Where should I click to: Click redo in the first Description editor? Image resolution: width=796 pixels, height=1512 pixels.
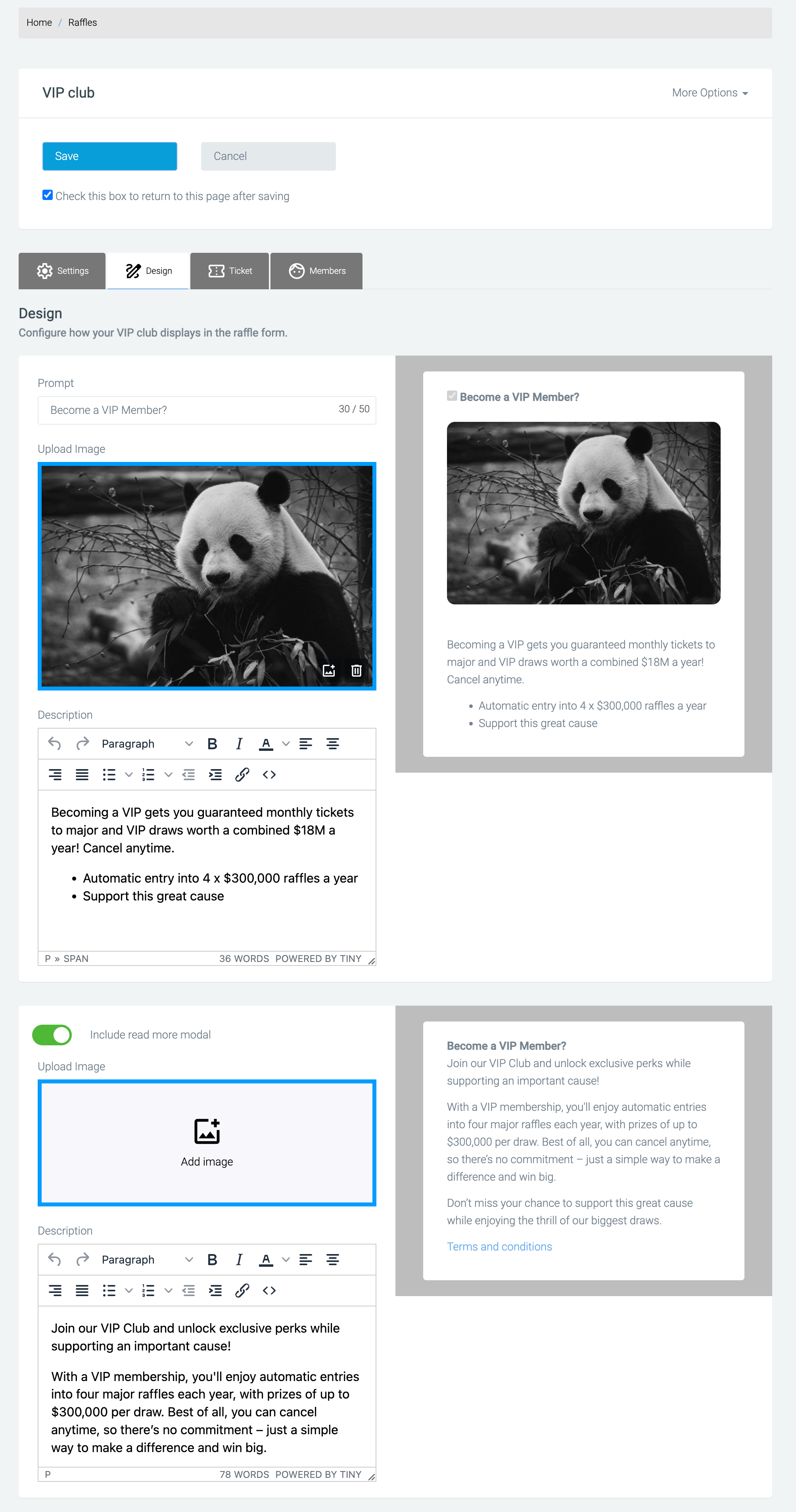tap(82, 744)
